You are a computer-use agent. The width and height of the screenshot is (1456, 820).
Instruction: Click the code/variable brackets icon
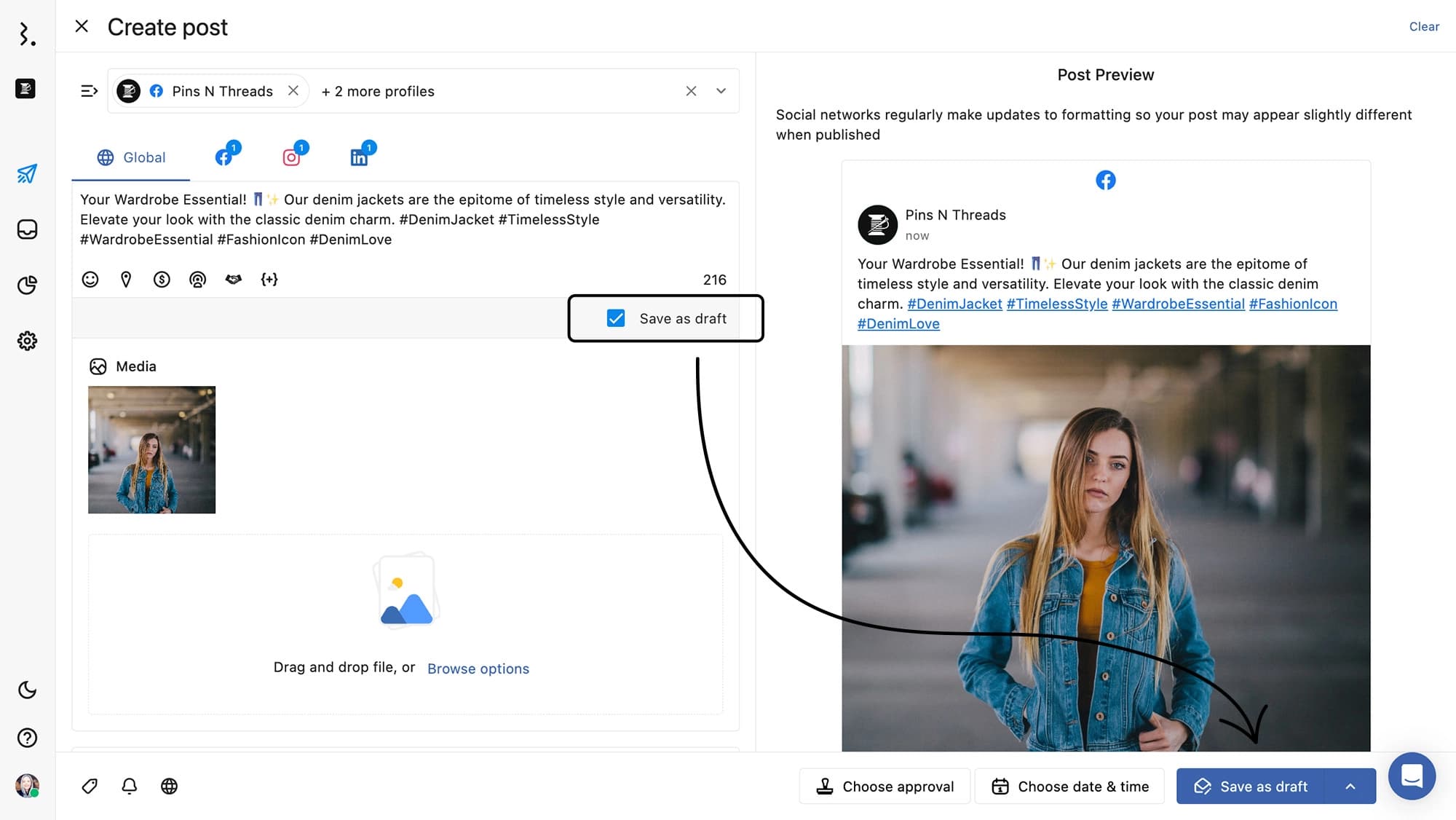click(269, 279)
